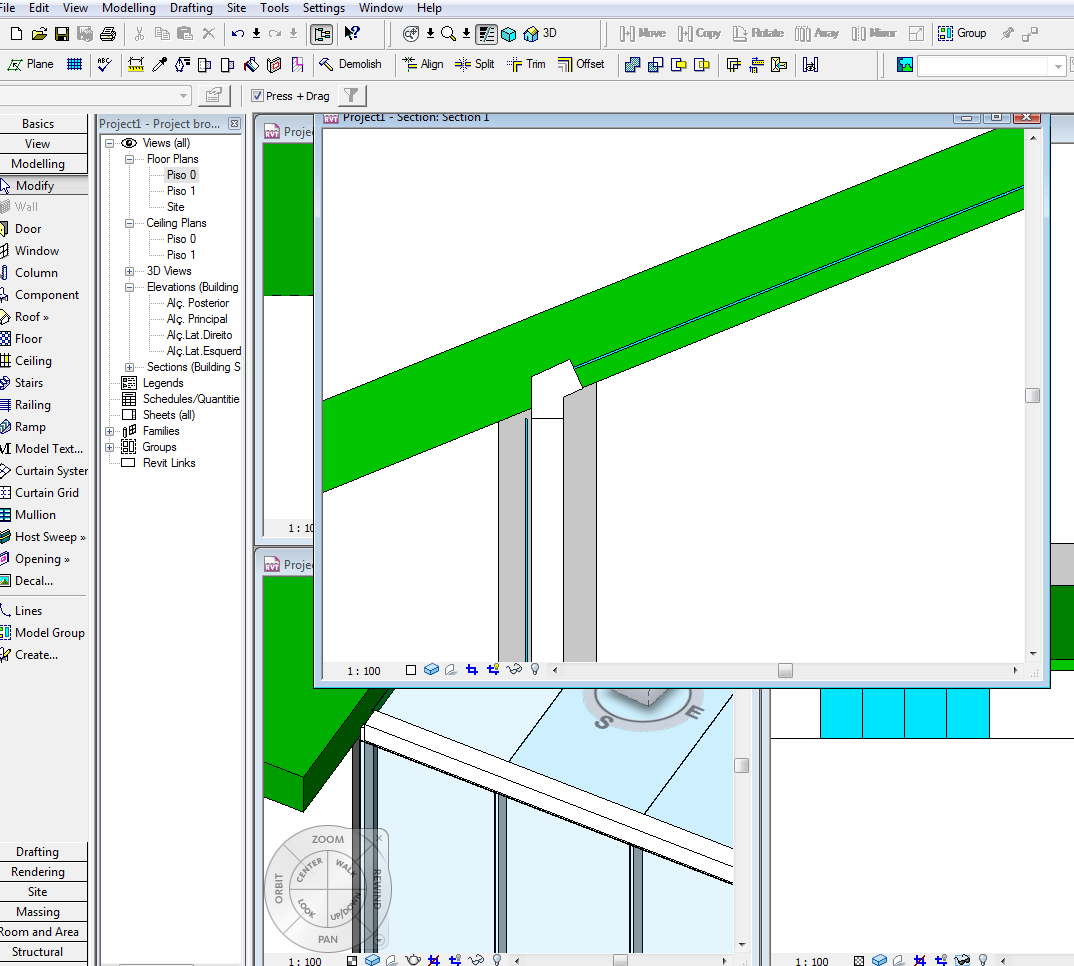
Task: Click the eye icon next to Views (all)
Action: (x=130, y=142)
